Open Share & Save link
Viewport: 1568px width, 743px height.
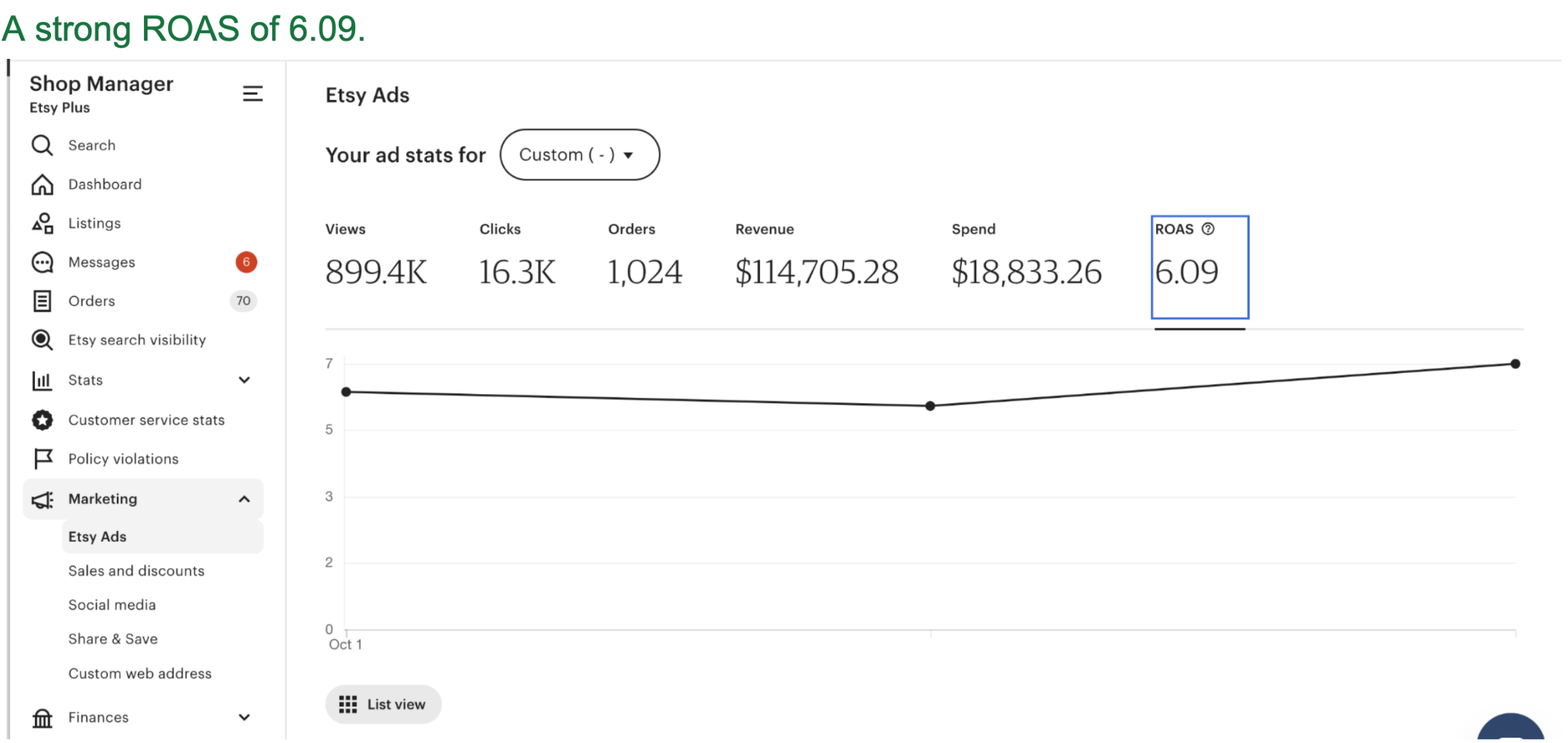[x=113, y=639]
